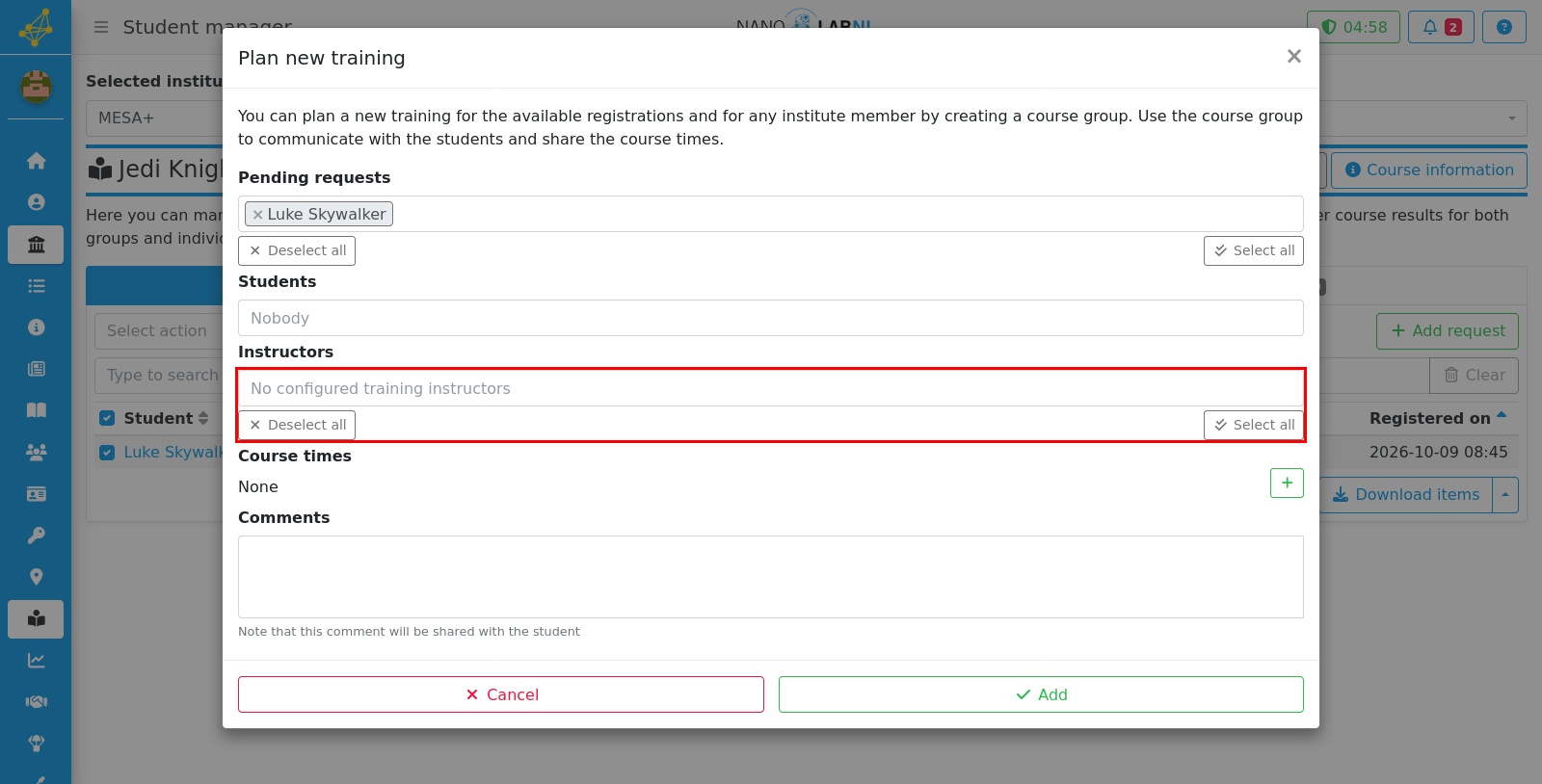Confirm with the Add button
The width and height of the screenshot is (1542, 784).
(x=1041, y=694)
